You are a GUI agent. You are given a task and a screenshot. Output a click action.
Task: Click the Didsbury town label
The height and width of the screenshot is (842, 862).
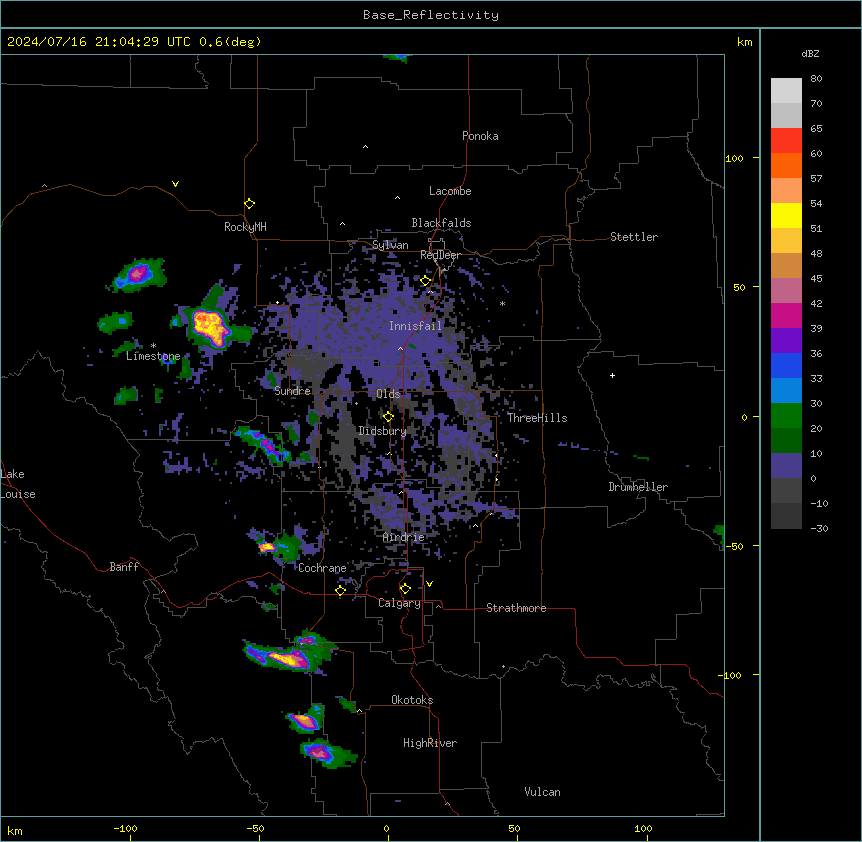click(x=383, y=431)
